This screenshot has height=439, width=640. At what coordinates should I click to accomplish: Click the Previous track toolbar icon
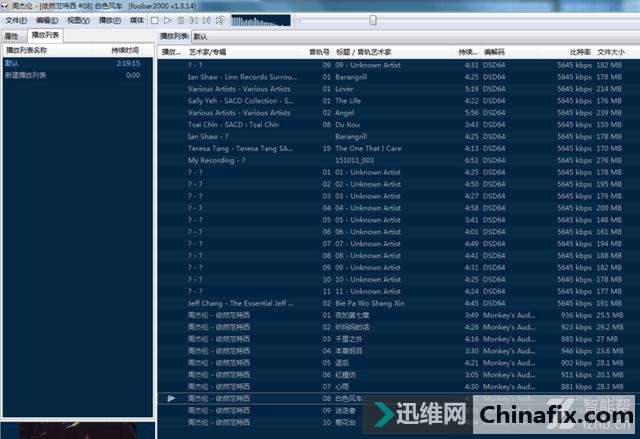click(194, 20)
